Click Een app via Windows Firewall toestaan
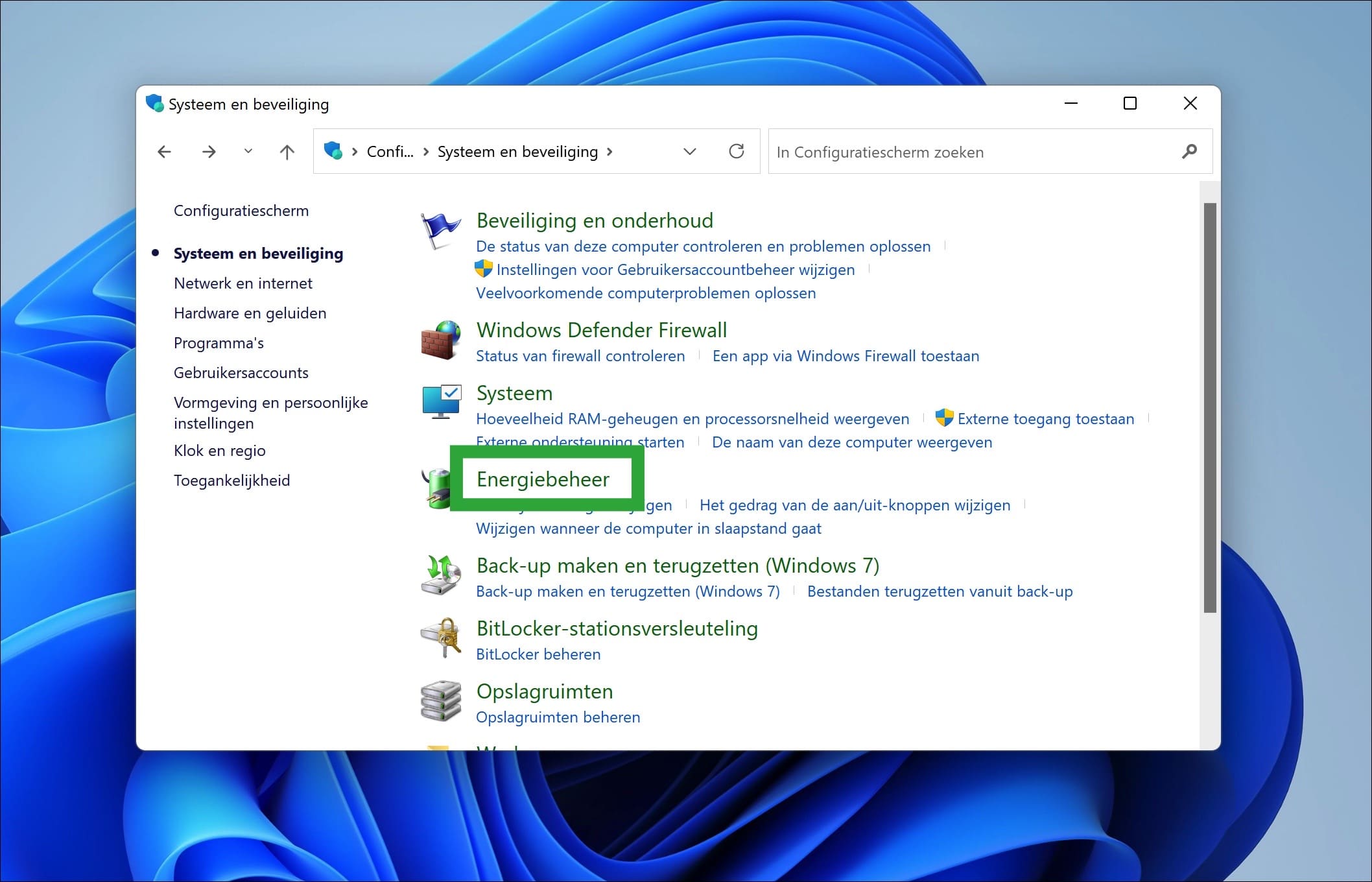 click(845, 355)
